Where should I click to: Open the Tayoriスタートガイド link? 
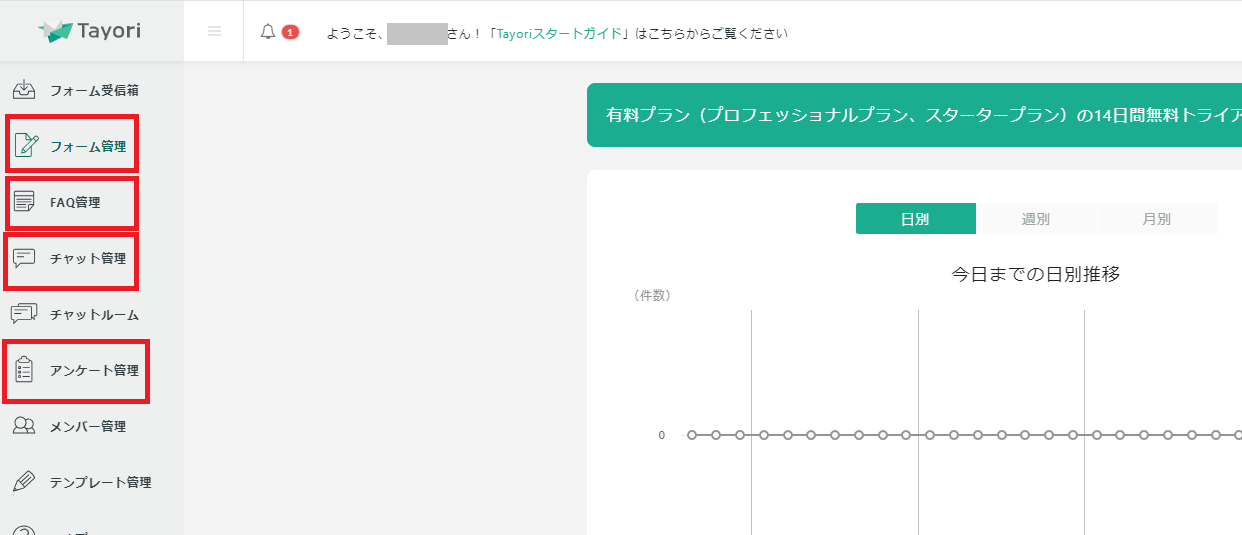tap(559, 33)
